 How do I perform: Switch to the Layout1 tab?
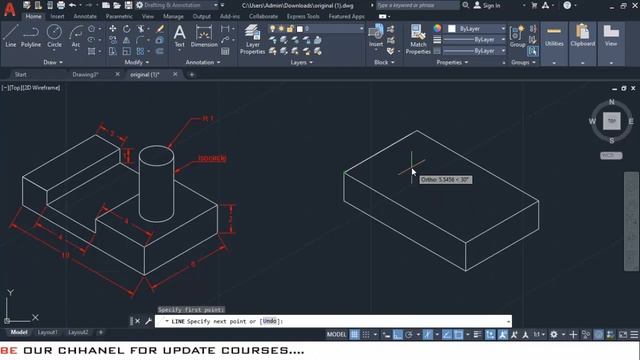(47, 332)
